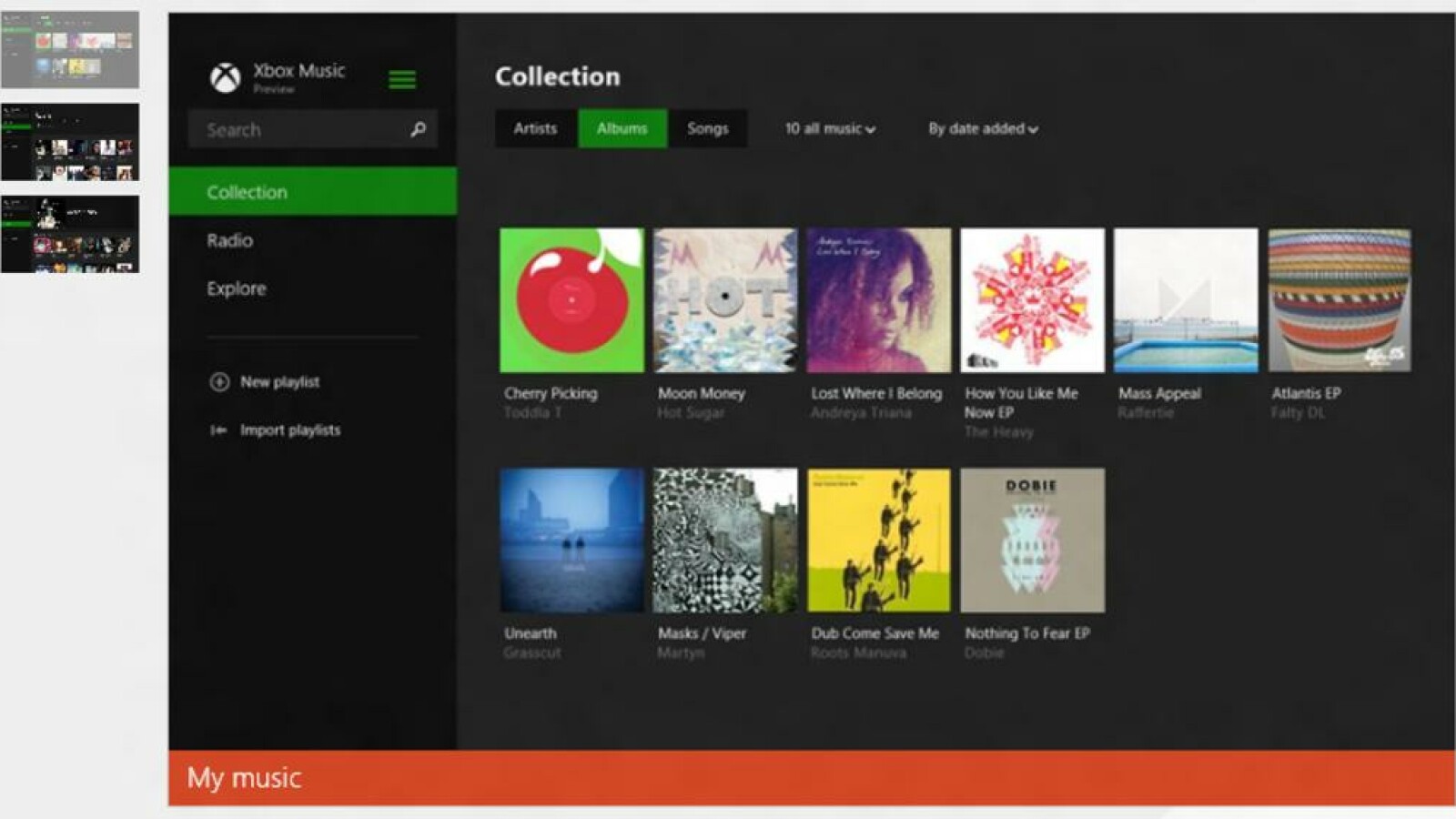Switch to the Songs tab

click(707, 128)
